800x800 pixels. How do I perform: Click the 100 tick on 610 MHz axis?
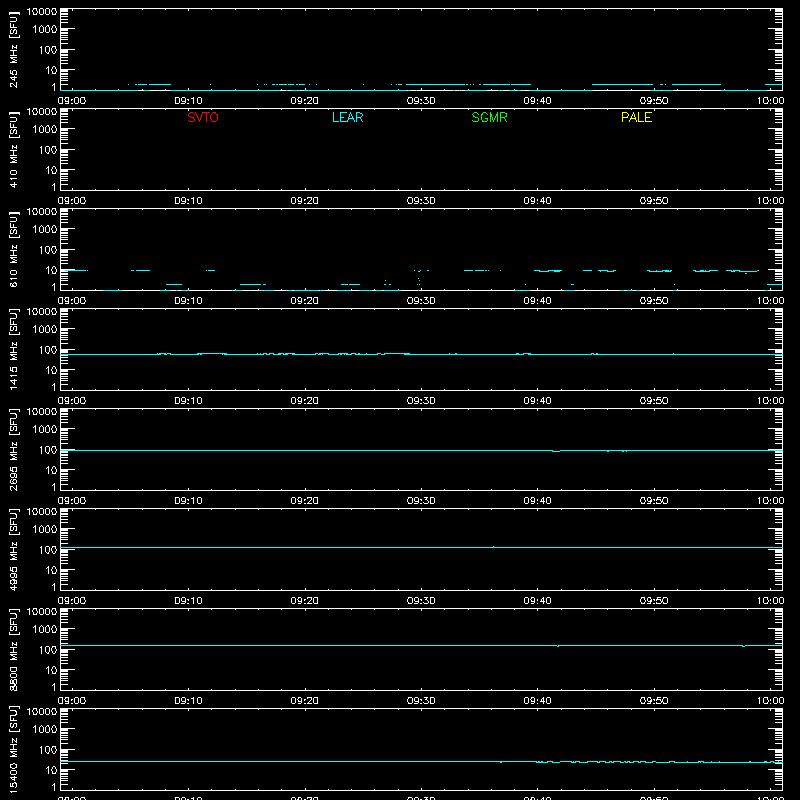point(48,250)
